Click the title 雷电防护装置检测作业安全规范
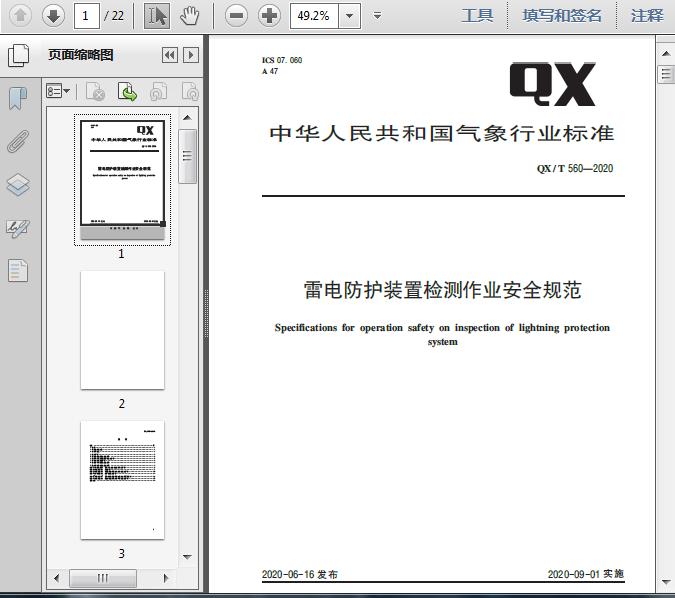 pyautogui.click(x=443, y=290)
